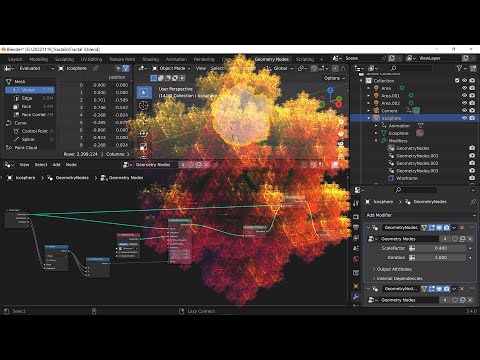Unlink node group in first modifier
The width and height of the screenshot is (480, 360).
coord(470,239)
